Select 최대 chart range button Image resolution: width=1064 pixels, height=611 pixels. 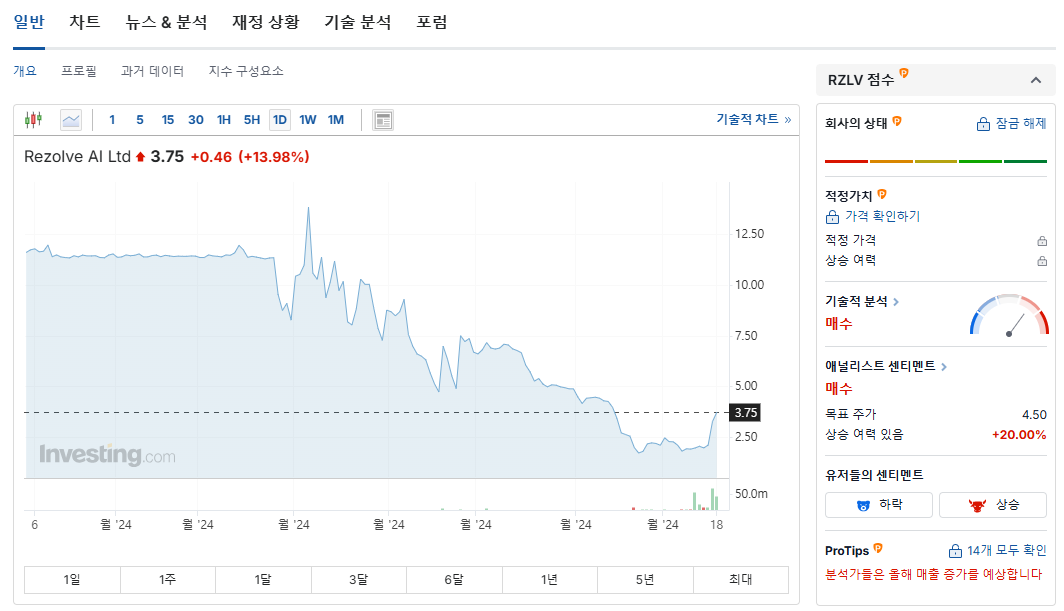click(741, 580)
